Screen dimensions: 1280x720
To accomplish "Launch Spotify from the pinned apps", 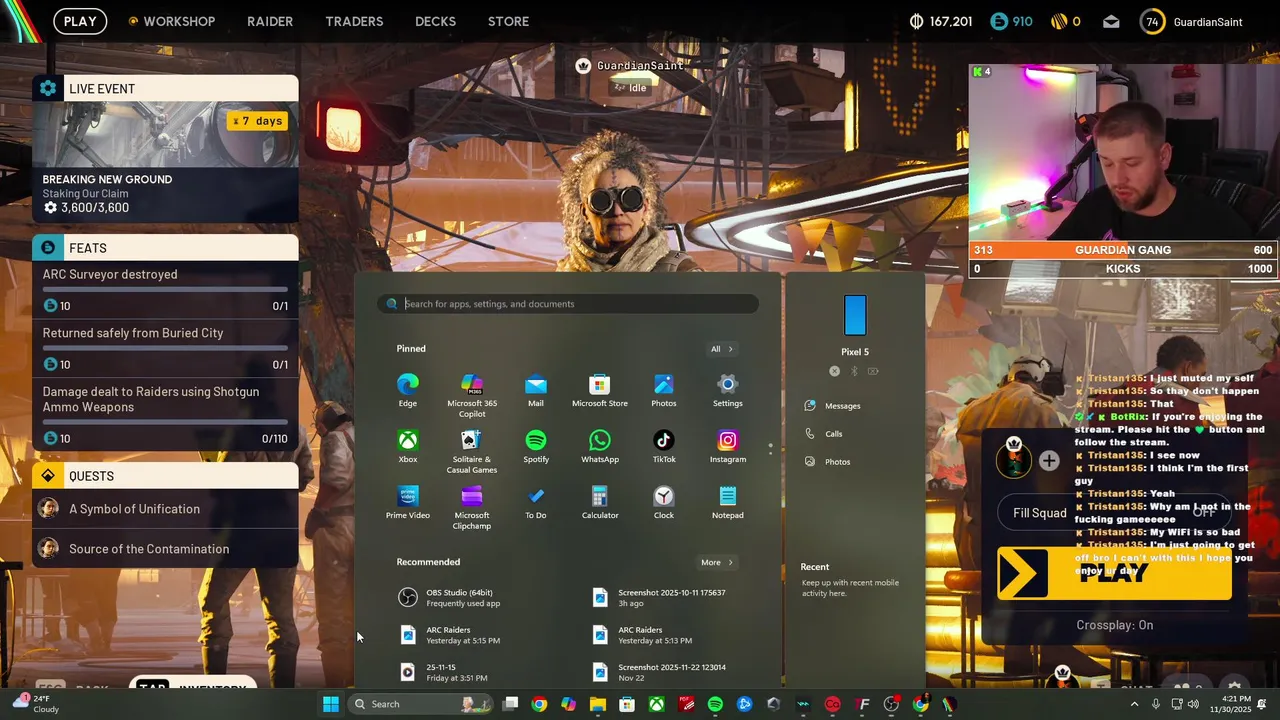I will [x=536, y=446].
